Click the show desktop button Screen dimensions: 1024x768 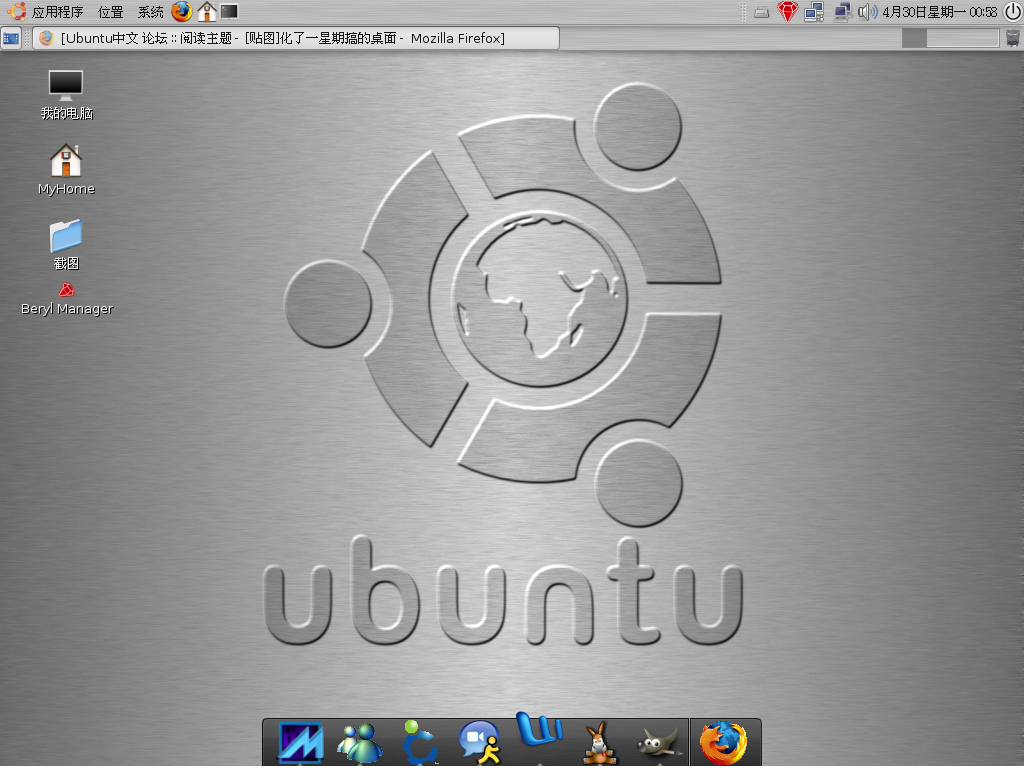(x=11, y=39)
